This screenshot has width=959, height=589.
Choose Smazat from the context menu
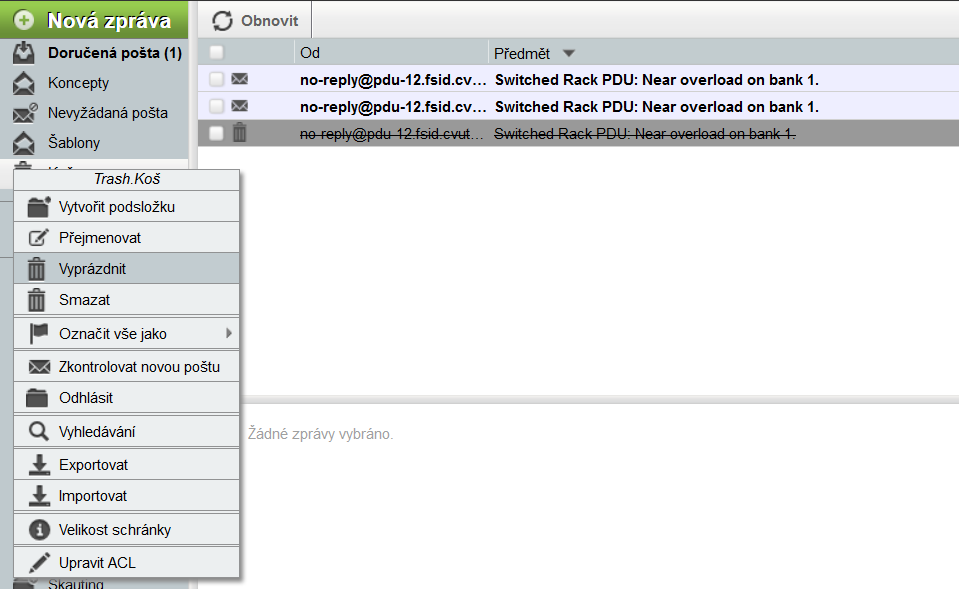point(127,300)
